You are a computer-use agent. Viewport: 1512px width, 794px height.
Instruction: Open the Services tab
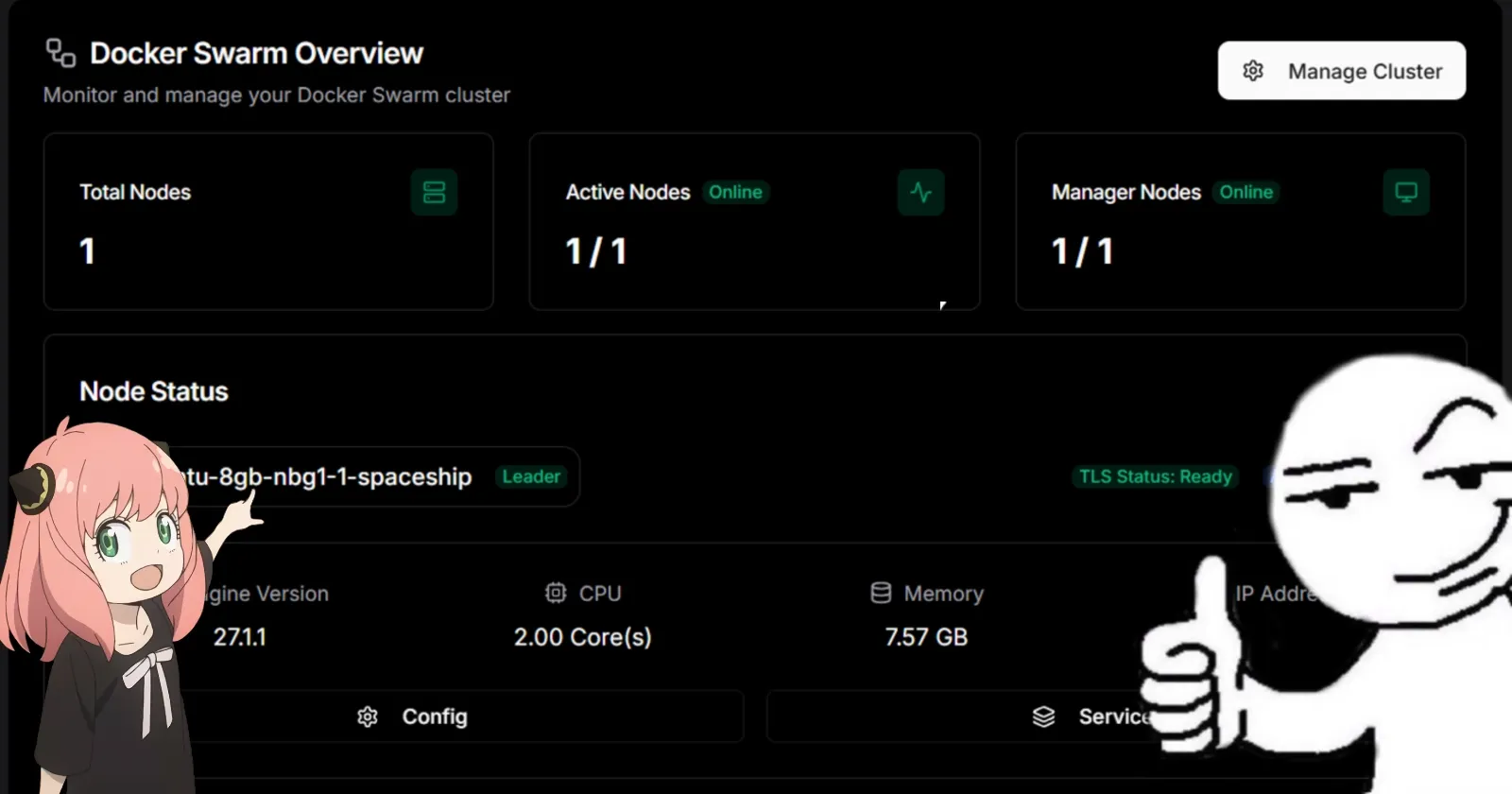coord(964,716)
